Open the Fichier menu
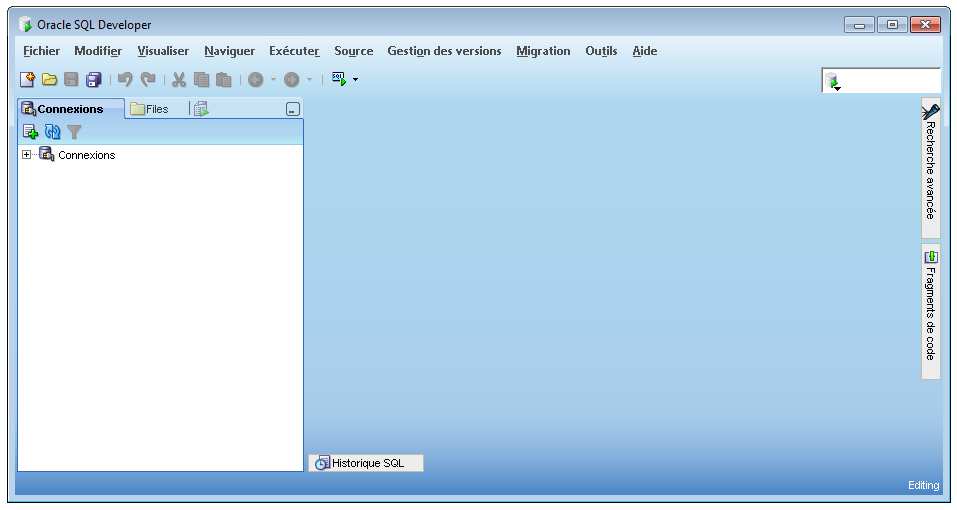This screenshot has width=957, height=510. pos(41,51)
